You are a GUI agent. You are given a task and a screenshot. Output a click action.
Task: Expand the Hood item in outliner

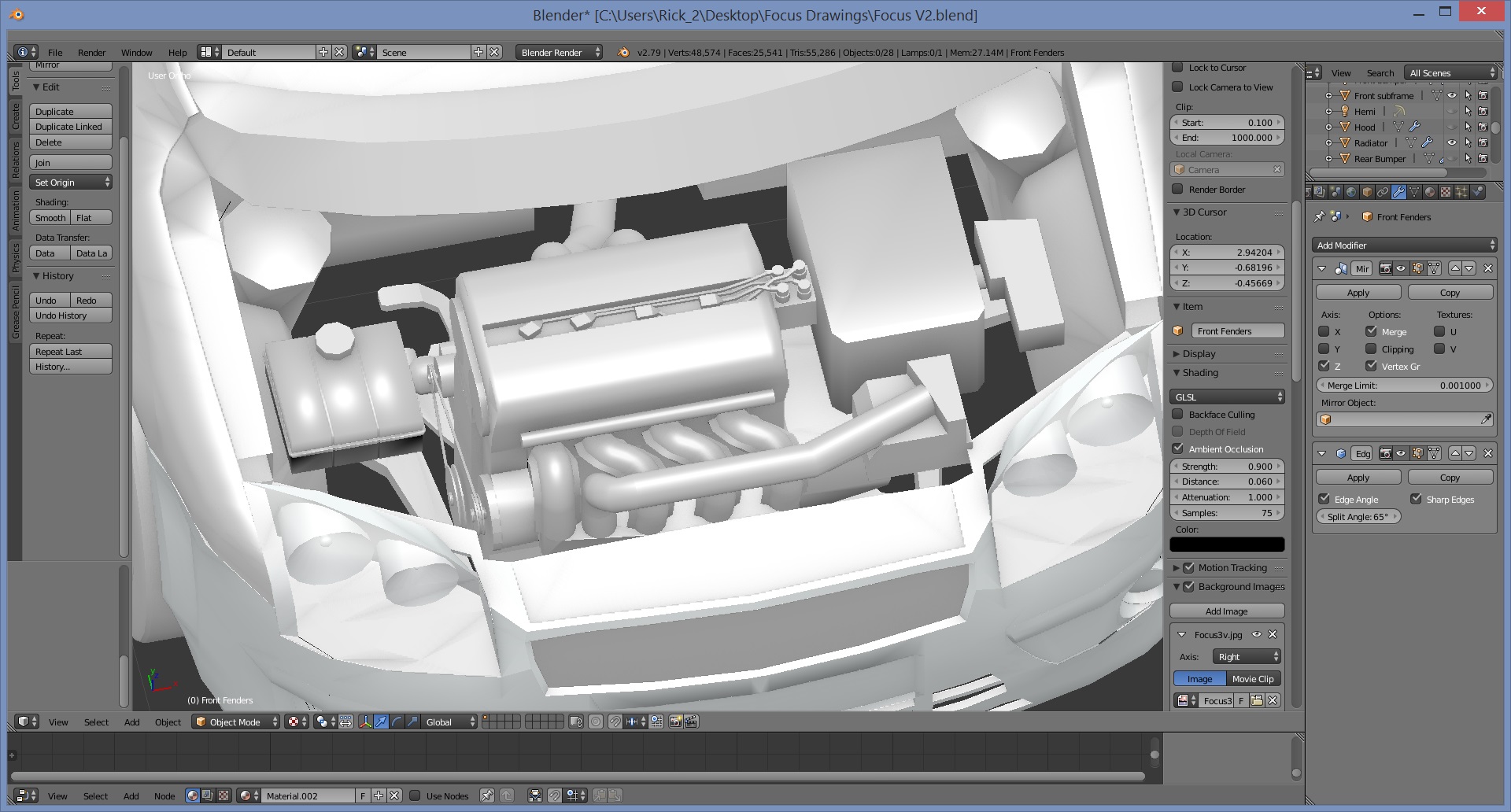(1328, 127)
